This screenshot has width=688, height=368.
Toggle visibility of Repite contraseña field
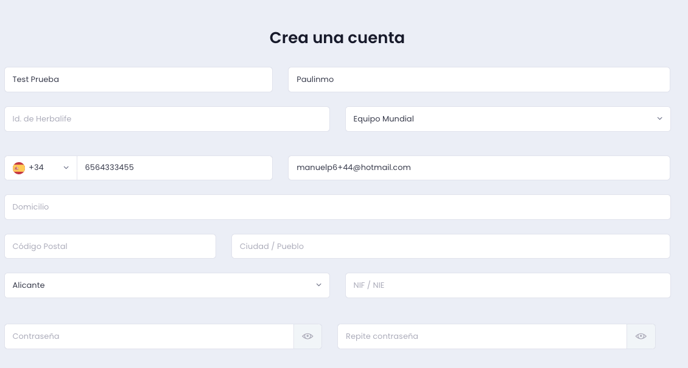tap(641, 336)
